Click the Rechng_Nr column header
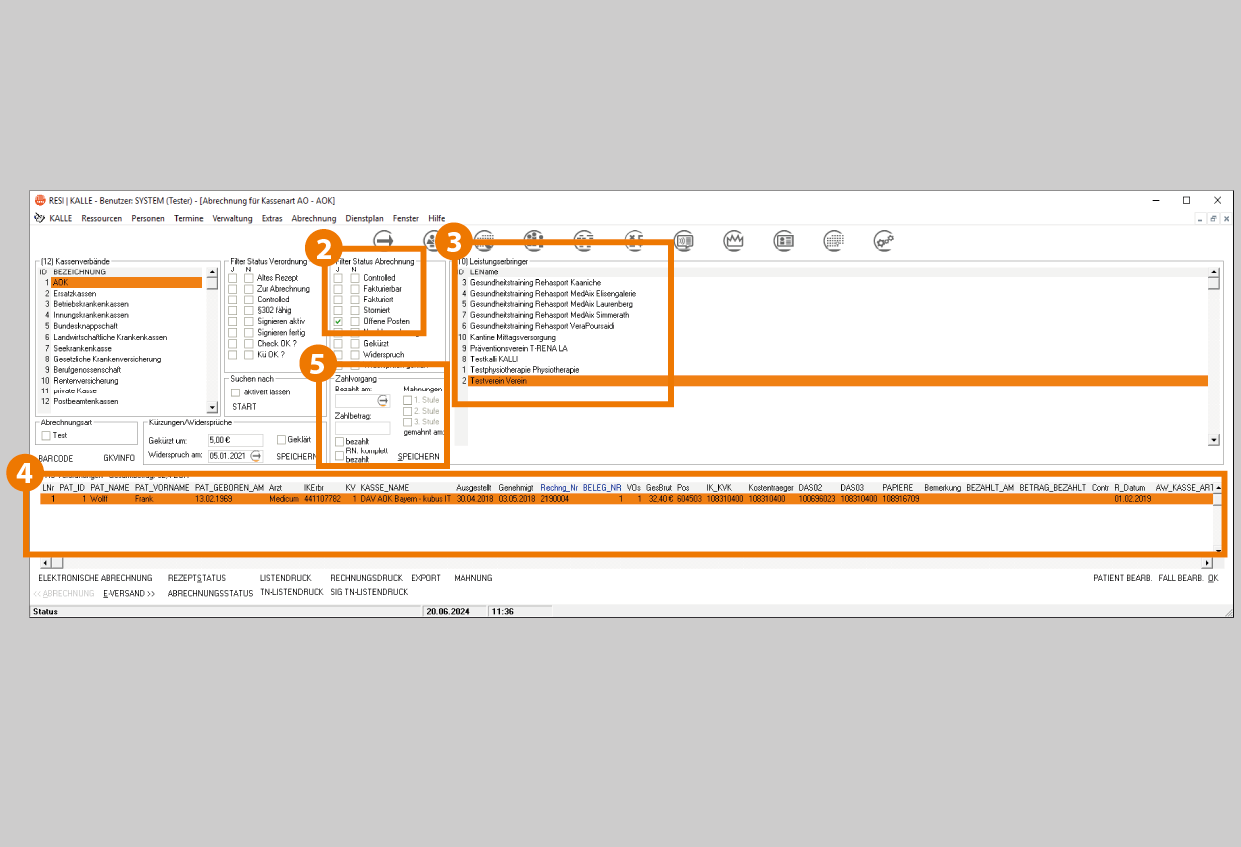 pyautogui.click(x=558, y=487)
